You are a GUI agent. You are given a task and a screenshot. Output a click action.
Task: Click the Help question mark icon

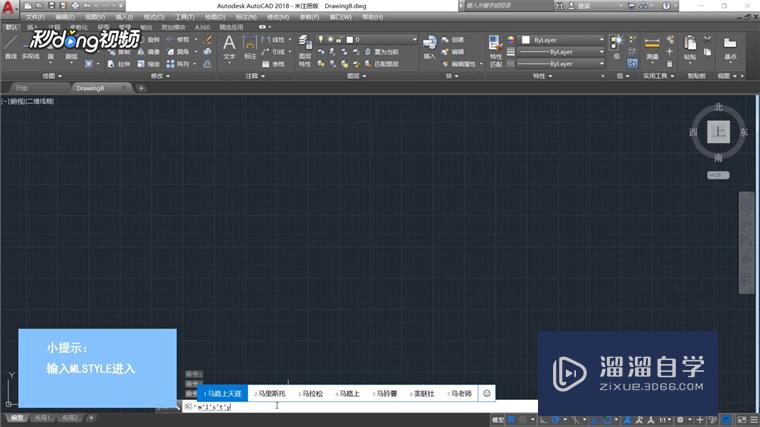666,6
